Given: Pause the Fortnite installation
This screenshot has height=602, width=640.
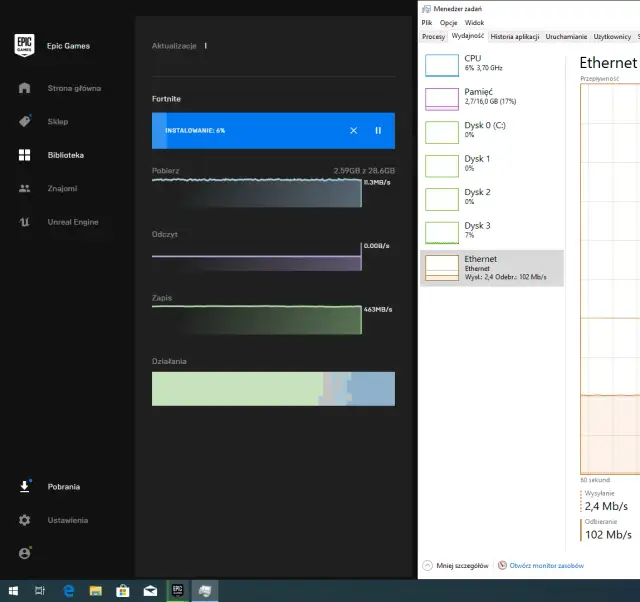Looking at the screenshot, I should (378, 130).
